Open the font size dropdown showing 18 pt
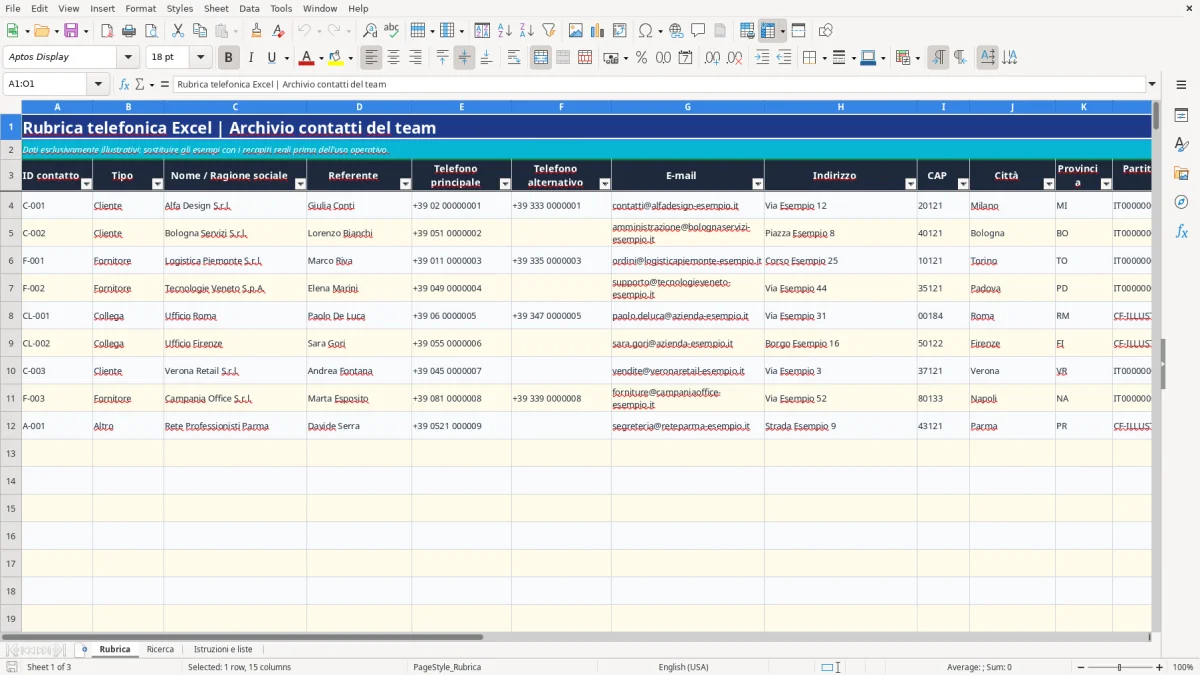1200x675 pixels. [201, 57]
